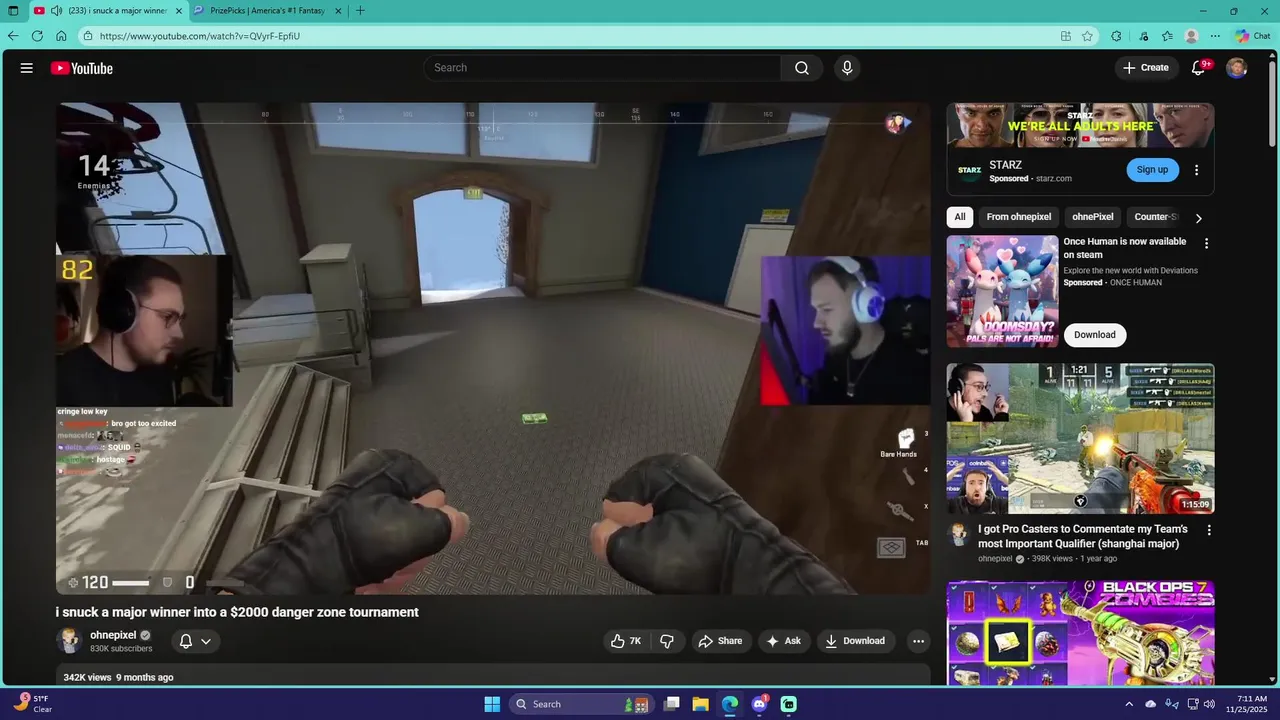
Task: Show next category chips arrow
Action: [1198, 218]
